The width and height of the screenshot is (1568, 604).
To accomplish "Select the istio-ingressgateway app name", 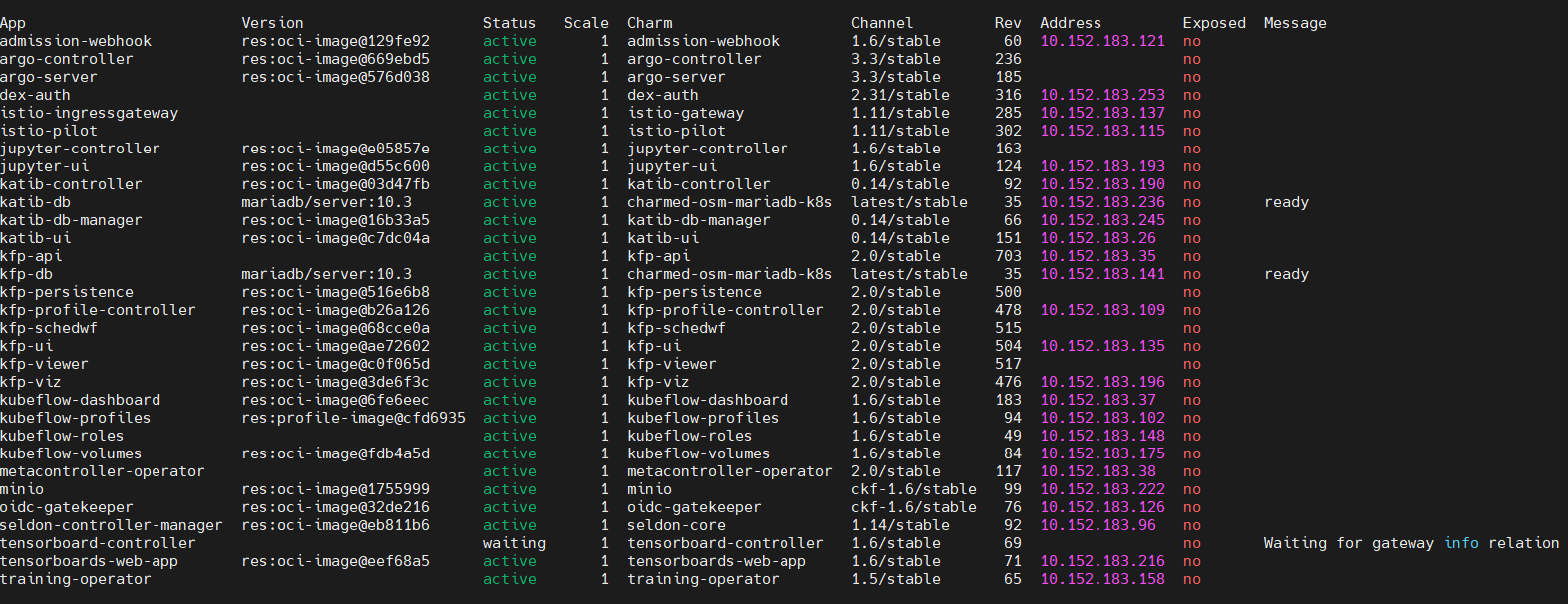I will 90,113.
